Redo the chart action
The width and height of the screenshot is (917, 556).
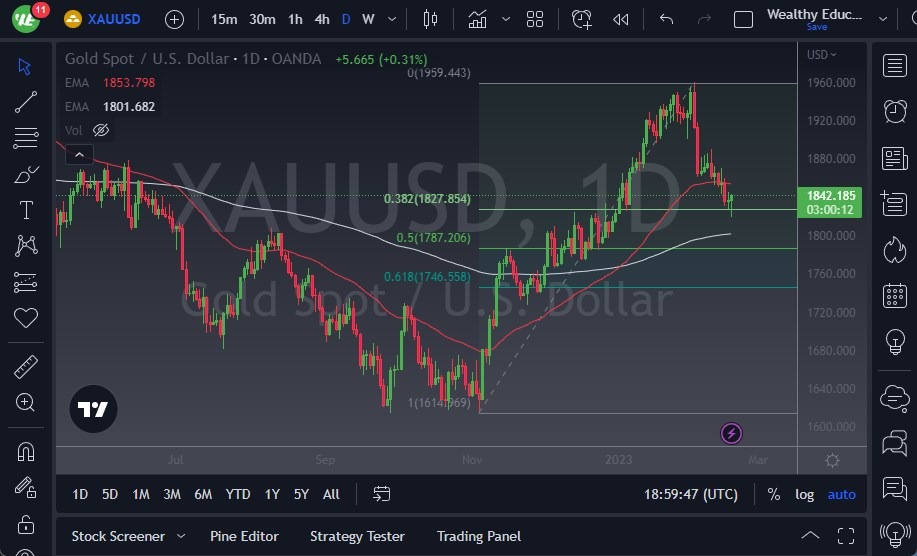click(x=704, y=19)
